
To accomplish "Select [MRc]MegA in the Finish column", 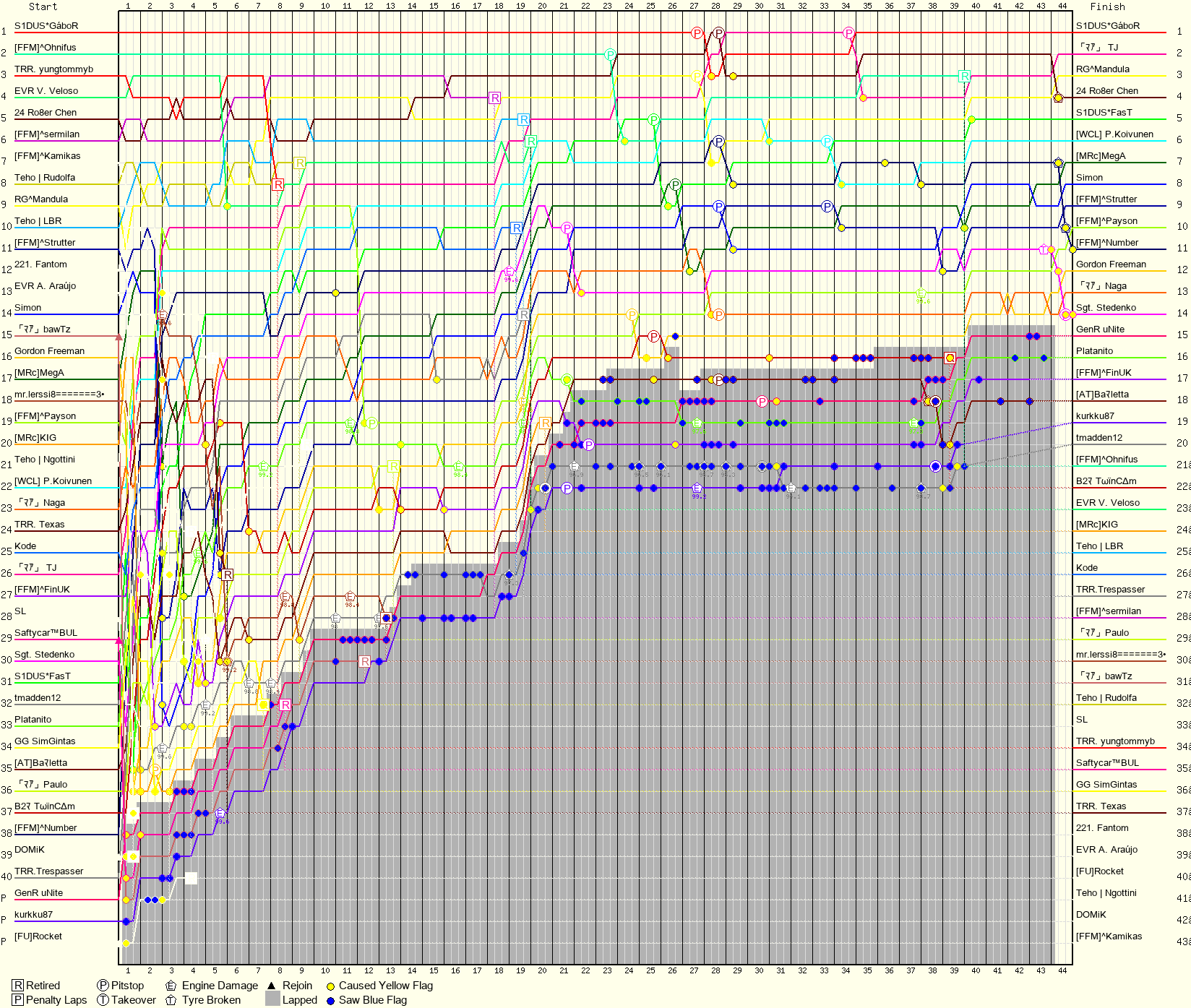I will (x=1101, y=156).
